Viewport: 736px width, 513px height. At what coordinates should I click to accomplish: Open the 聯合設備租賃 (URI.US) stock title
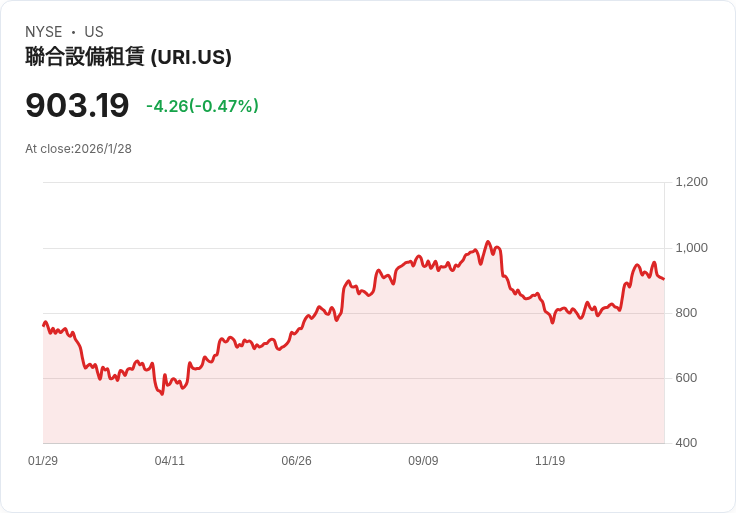128,57
